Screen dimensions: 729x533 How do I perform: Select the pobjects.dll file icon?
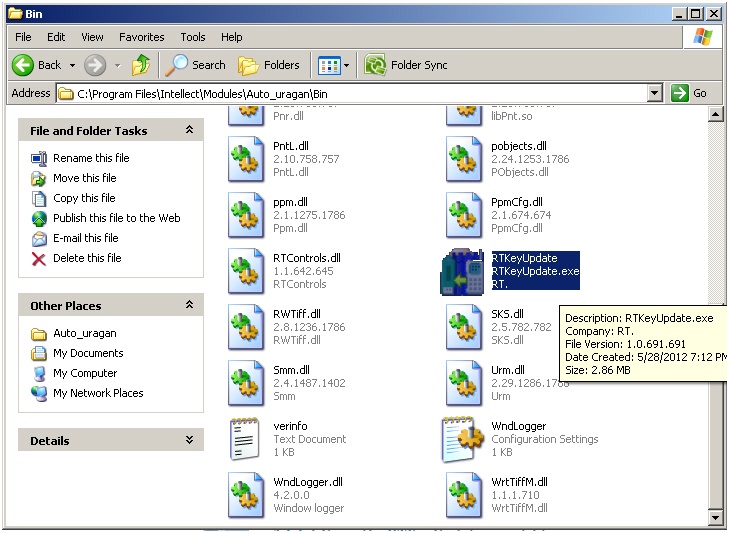[x=464, y=158]
